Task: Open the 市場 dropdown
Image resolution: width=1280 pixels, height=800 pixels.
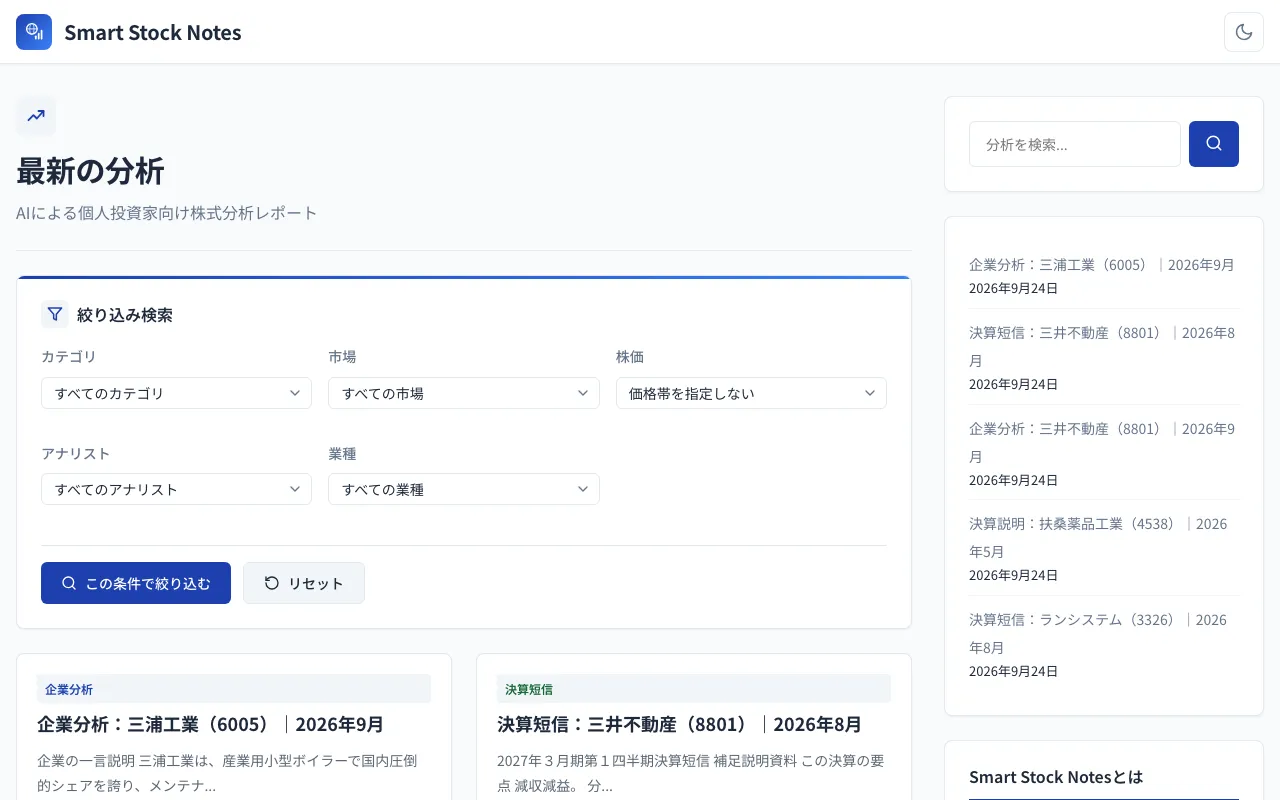Action: 464,393
